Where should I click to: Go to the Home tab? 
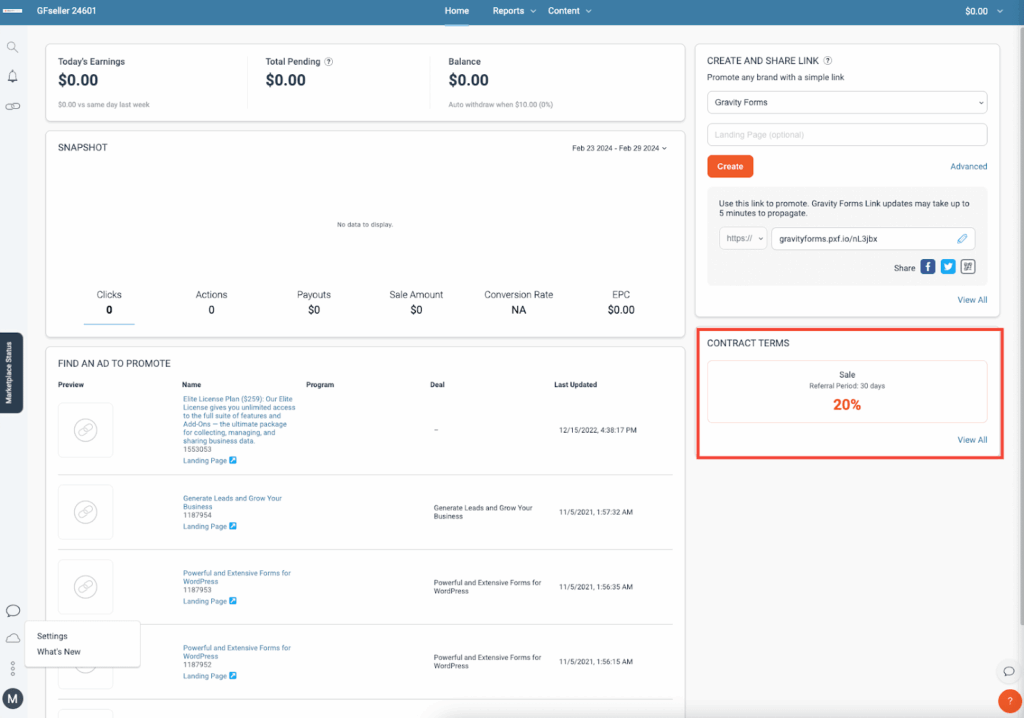tap(456, 11)
